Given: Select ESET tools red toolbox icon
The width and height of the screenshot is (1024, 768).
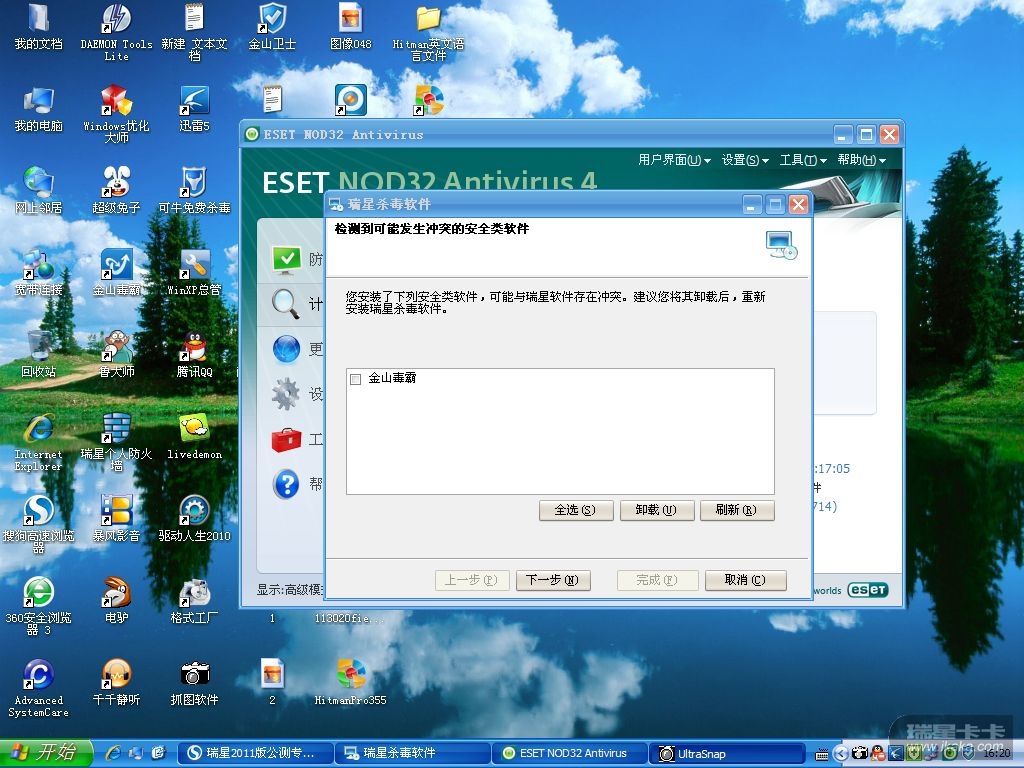Looking at the screenshot, I should (x=286, y=439).
